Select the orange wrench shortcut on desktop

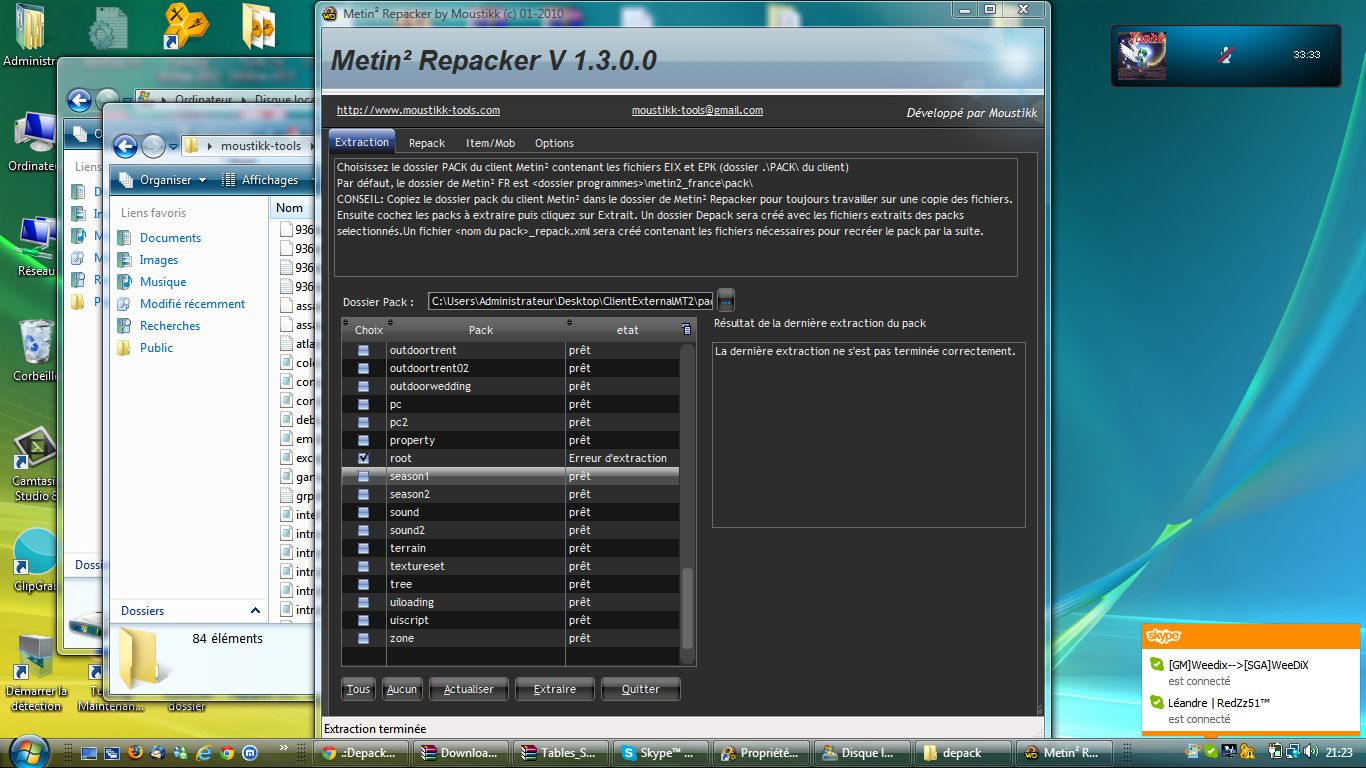pyautogui.click(x=186, y=27)
